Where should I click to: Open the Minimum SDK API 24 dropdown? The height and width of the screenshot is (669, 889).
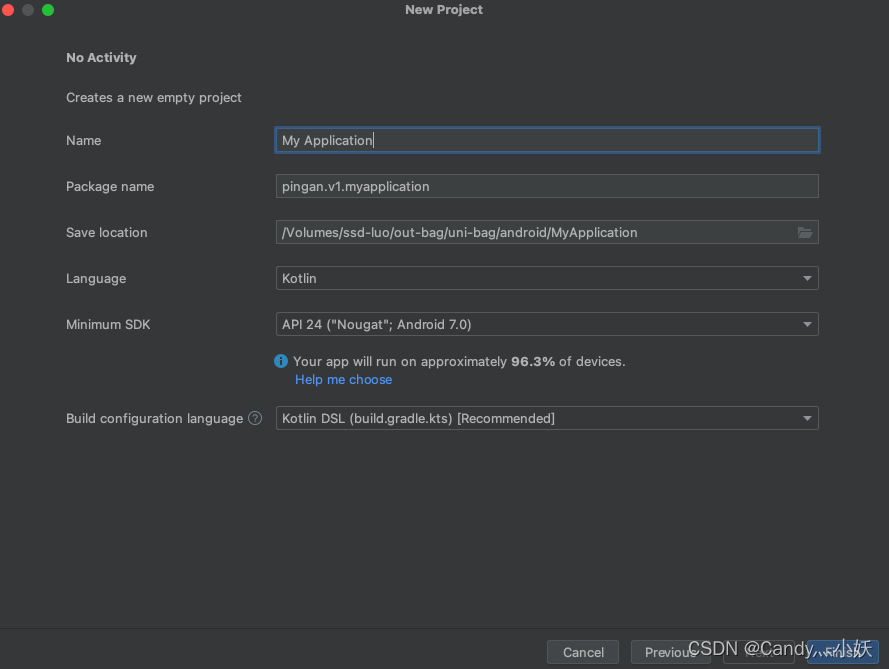tap(547, 324)
